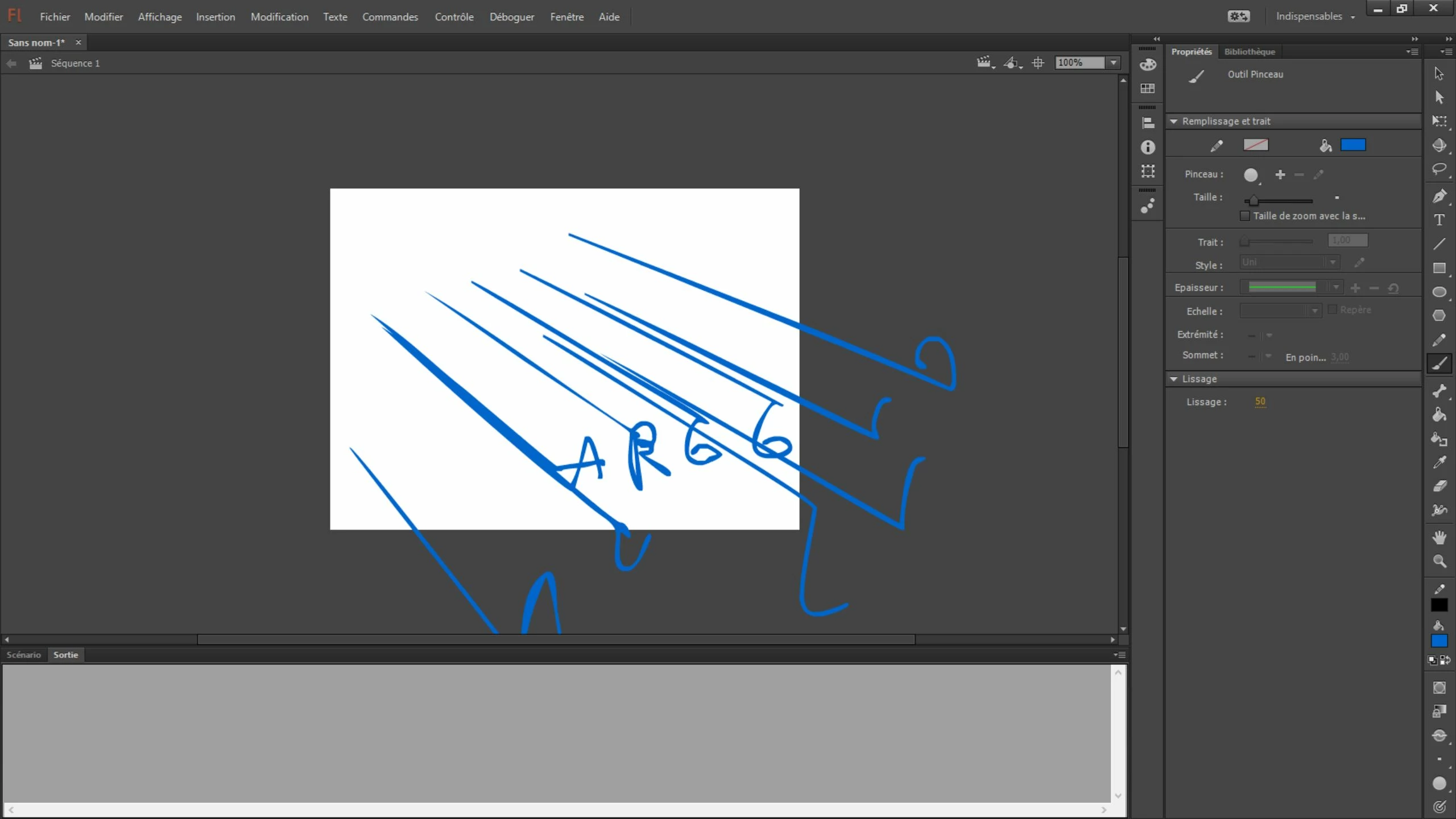Switch to the Scénario tab
The image size is (1456, 819).
pos(24,655)
